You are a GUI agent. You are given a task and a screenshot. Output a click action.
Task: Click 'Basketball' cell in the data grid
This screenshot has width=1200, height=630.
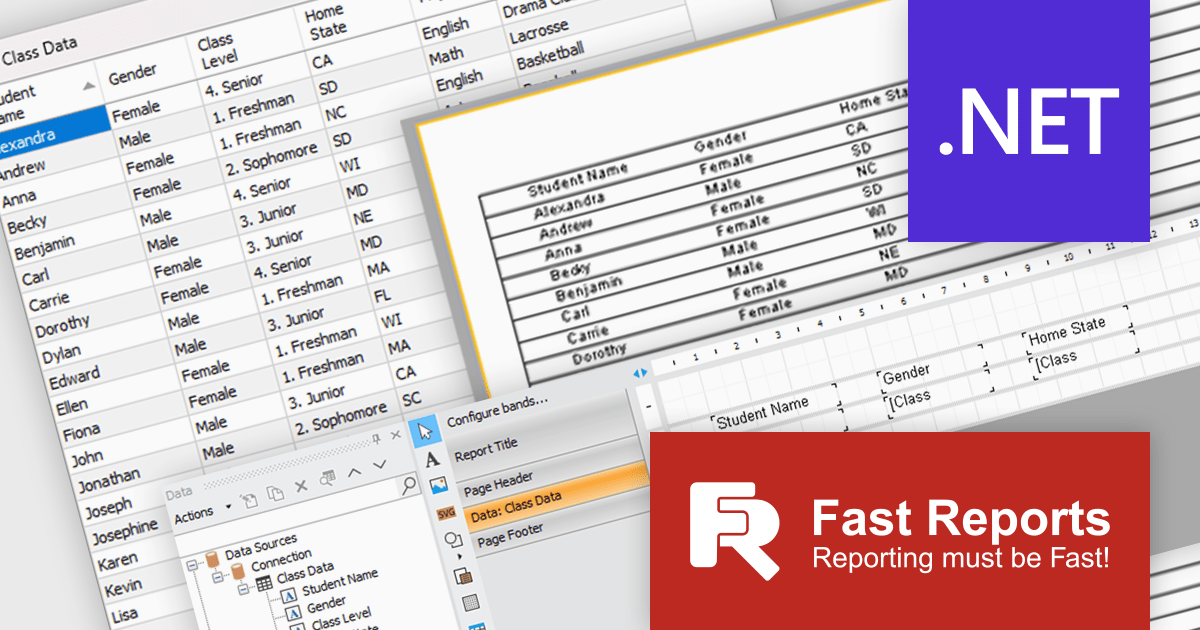click(x=550, y=56)
